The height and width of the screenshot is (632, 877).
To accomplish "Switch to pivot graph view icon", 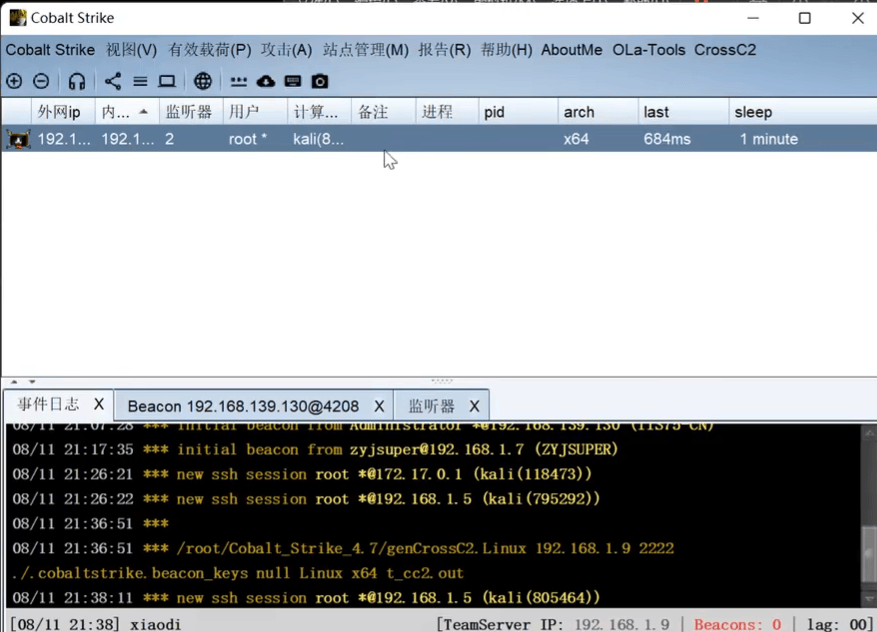I will pos(112,81).
